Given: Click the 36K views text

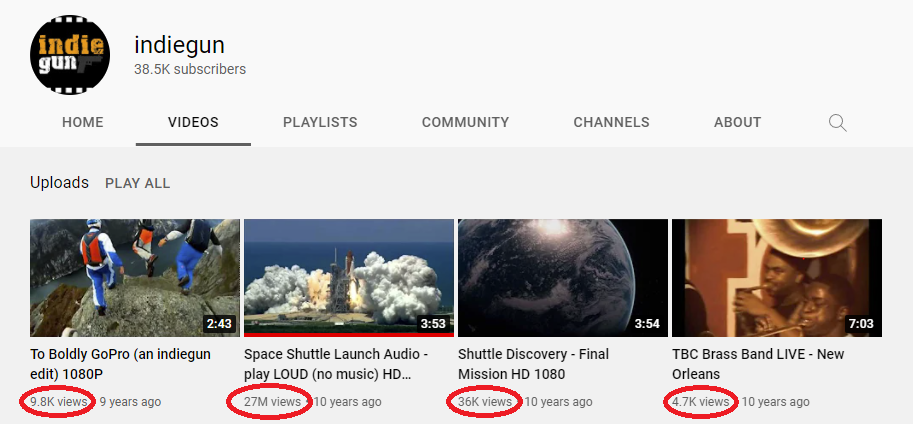Looking at the screenshot, I should [485, 402].
